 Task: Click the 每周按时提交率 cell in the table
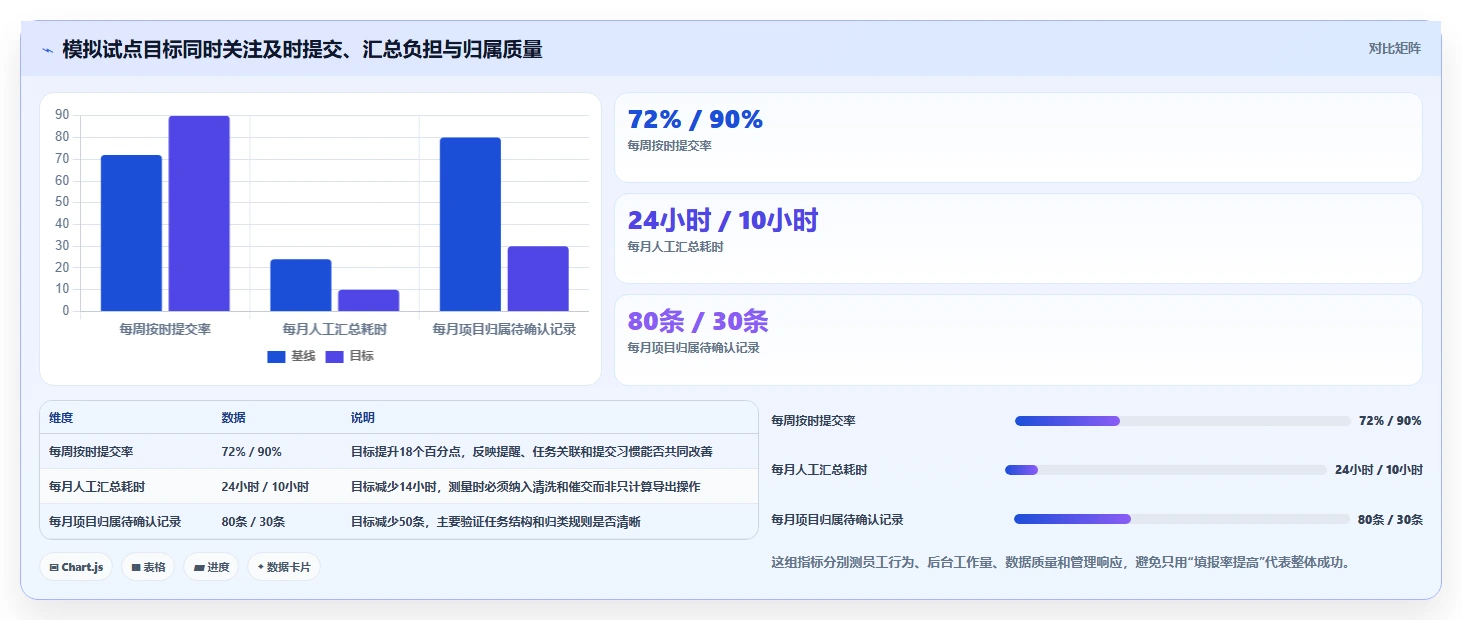[91, 452]
